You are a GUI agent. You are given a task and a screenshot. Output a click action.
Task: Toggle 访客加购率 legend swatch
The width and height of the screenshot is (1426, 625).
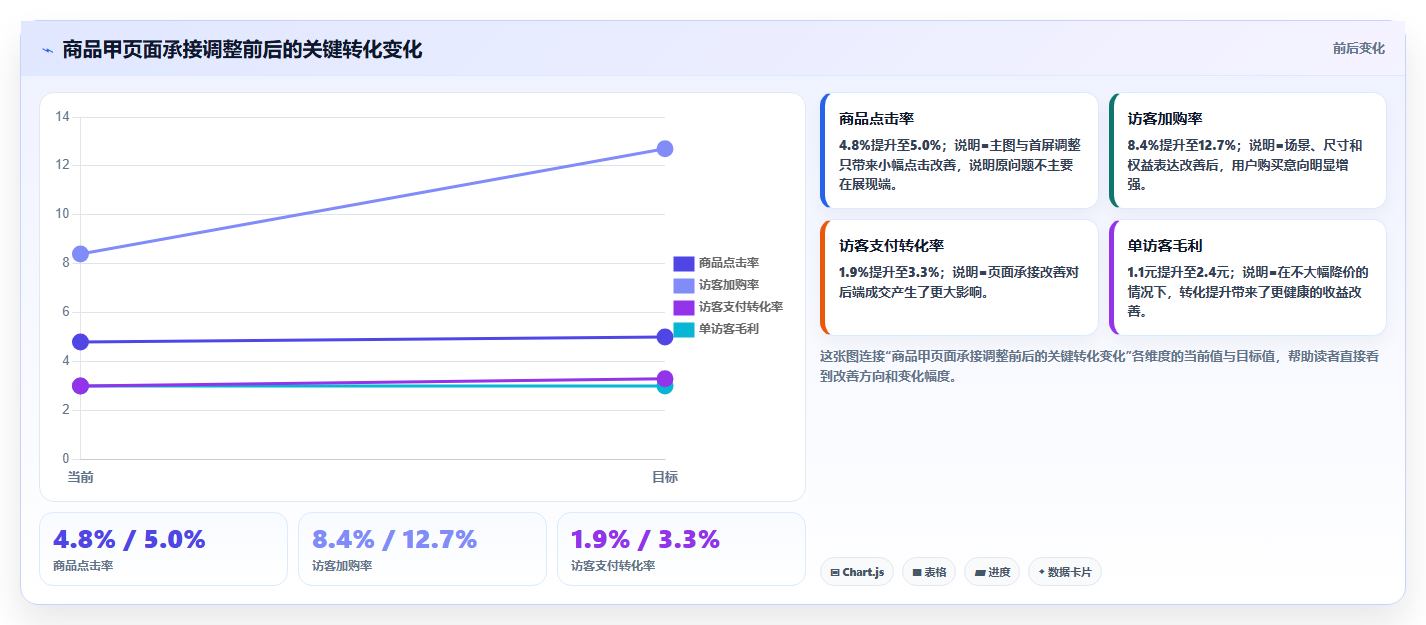point(684,285)
